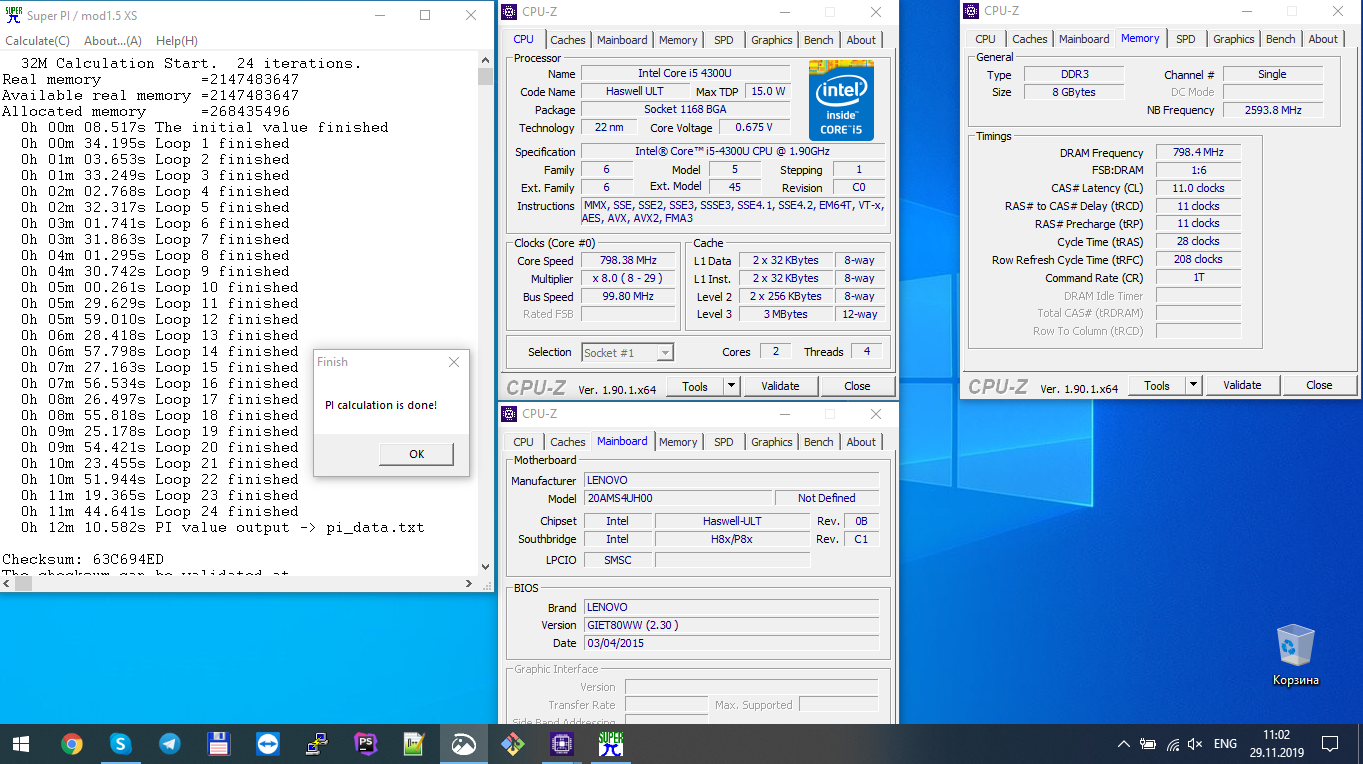Select the BIOS version GIET80WW (2.30)
This screenshot has width=1363, height=764.
[731, 625]
